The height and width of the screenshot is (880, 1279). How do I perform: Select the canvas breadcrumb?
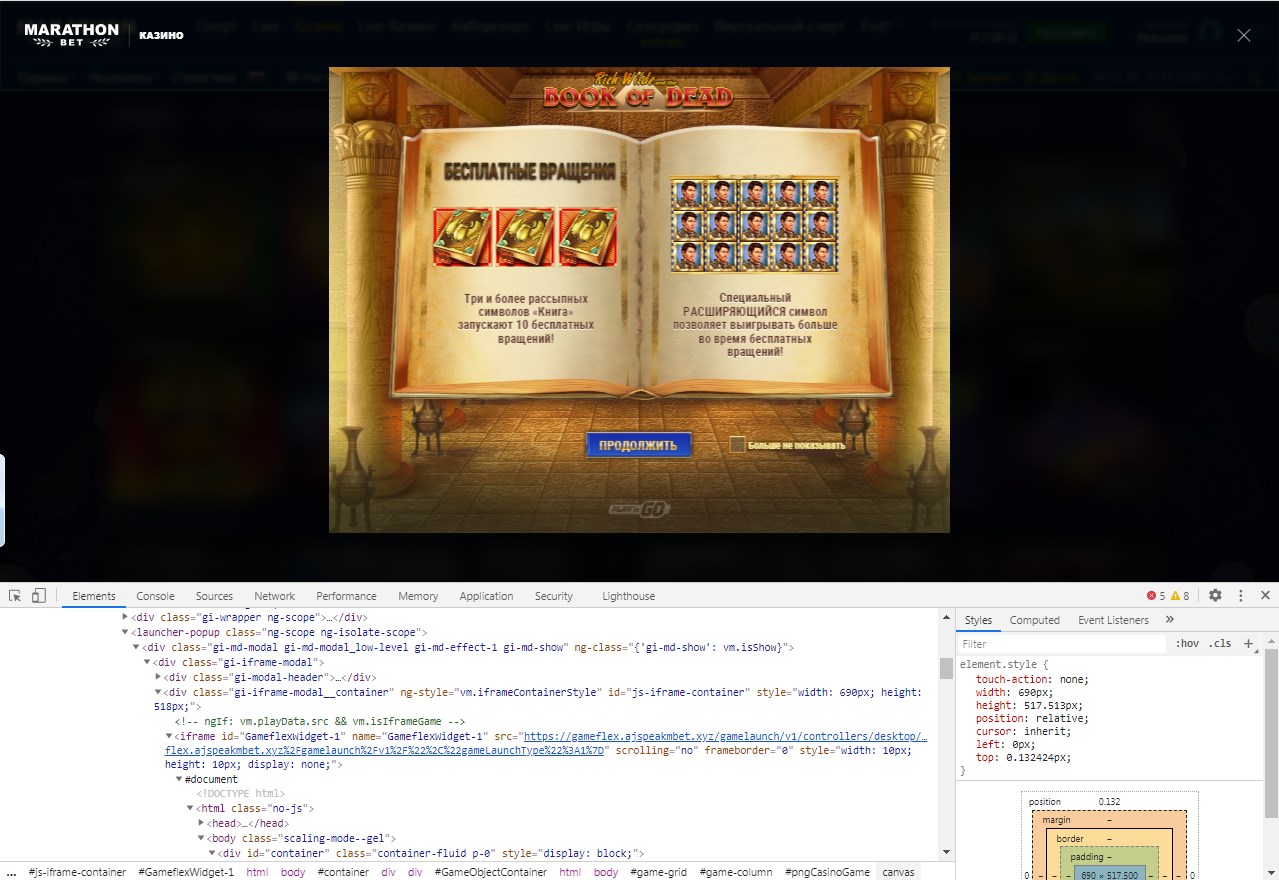pos(898,872)
